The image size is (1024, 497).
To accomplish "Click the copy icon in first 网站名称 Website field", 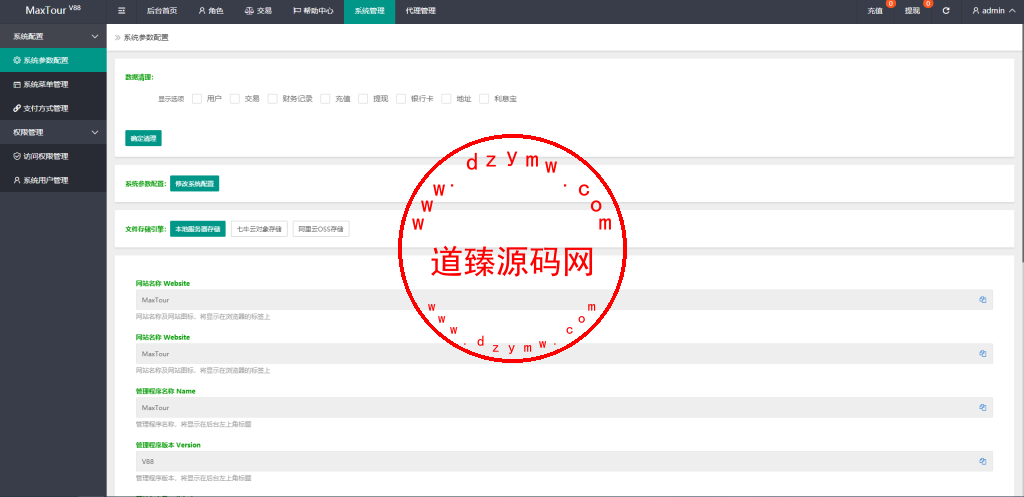I will (982, 300).
